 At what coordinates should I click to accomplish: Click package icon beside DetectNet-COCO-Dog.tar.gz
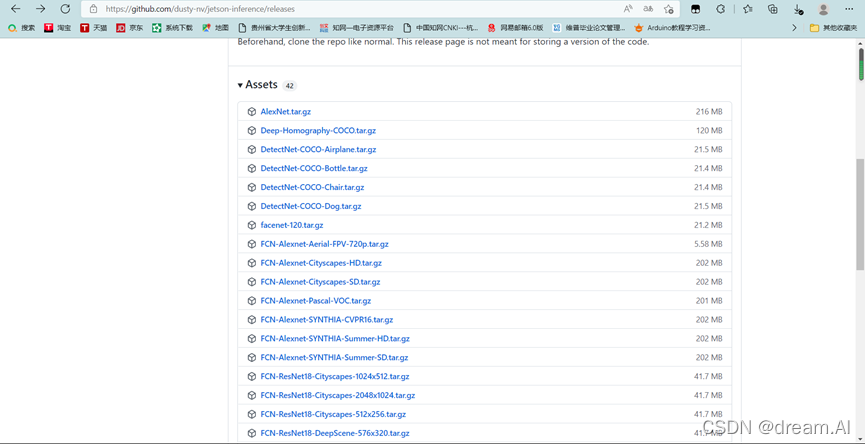pos(252,206)
